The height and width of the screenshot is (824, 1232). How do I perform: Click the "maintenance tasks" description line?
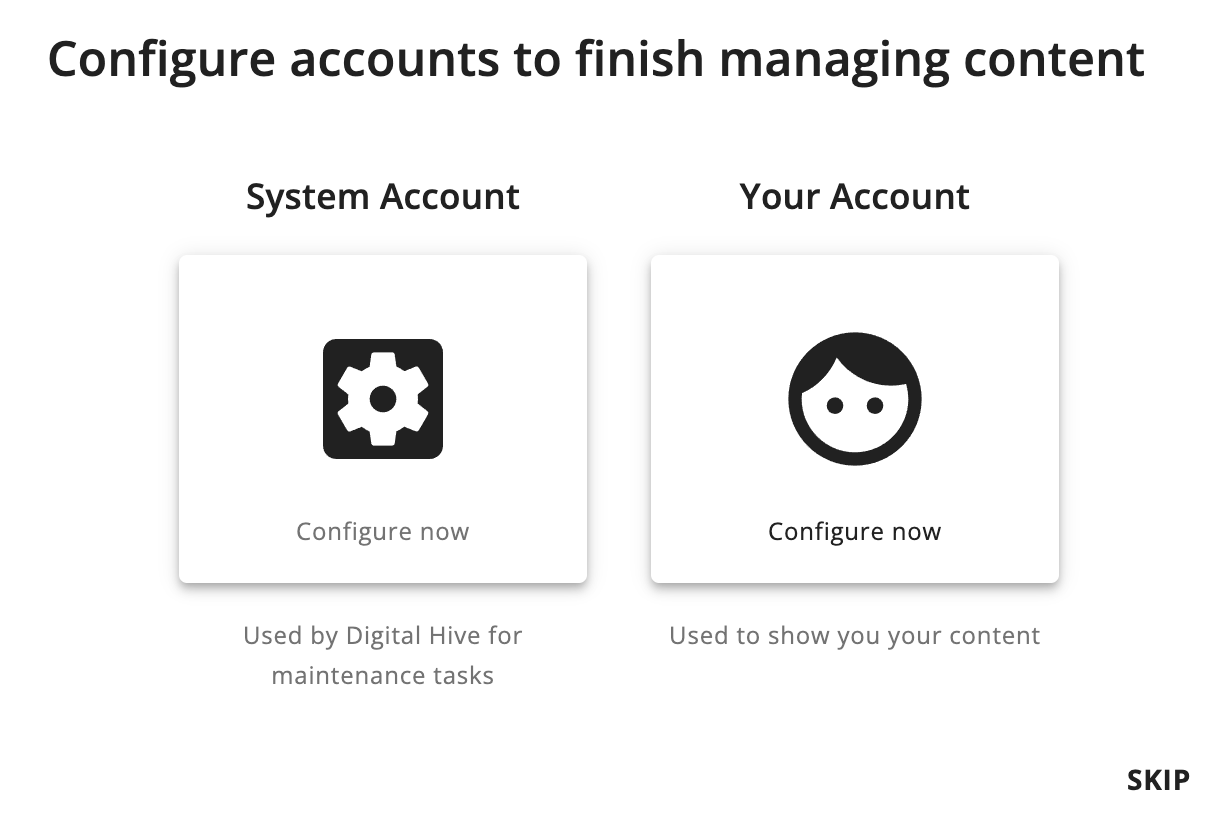(x=383, y=676)
